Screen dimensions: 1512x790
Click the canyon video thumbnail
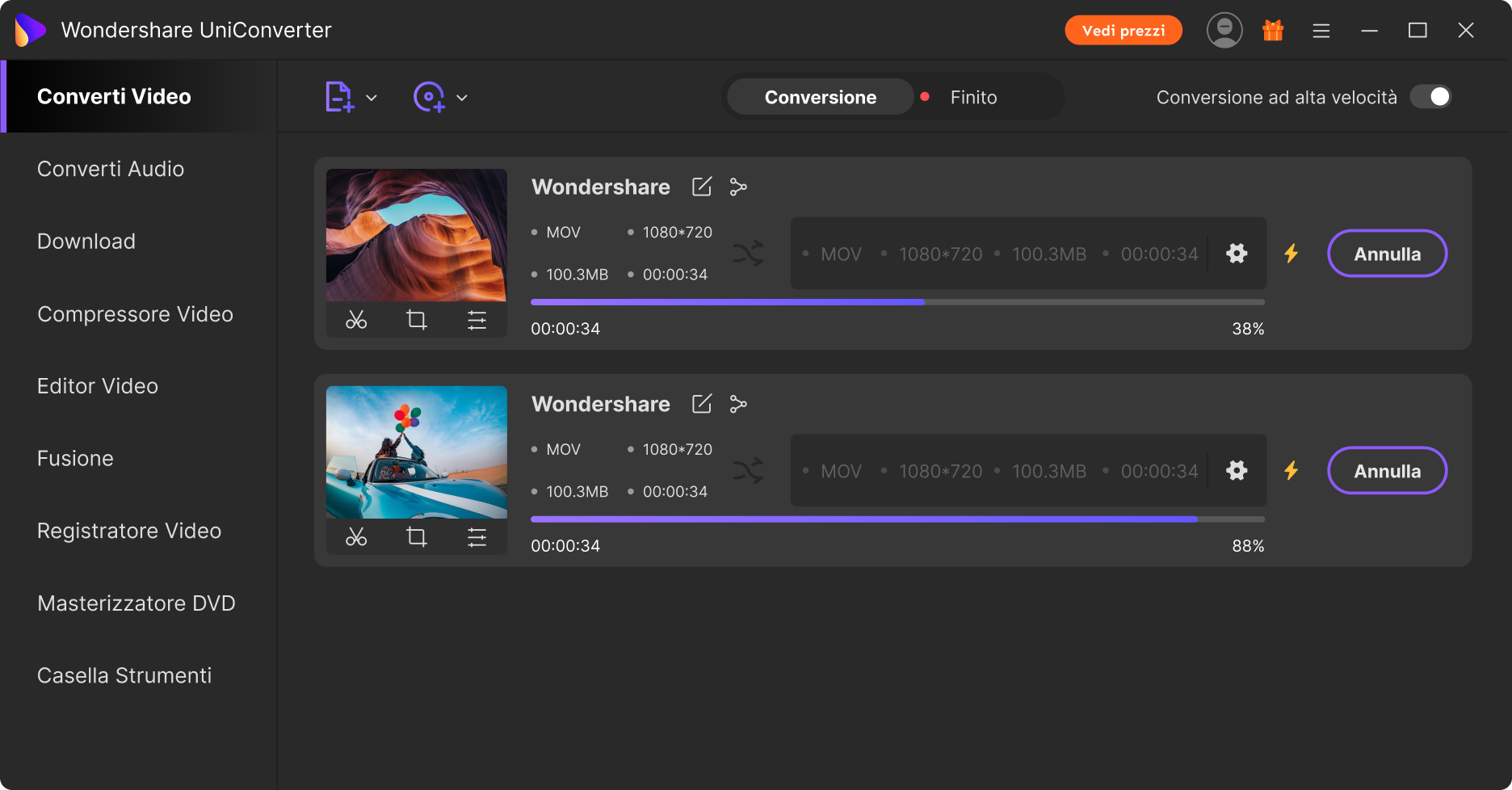(417, 235)
